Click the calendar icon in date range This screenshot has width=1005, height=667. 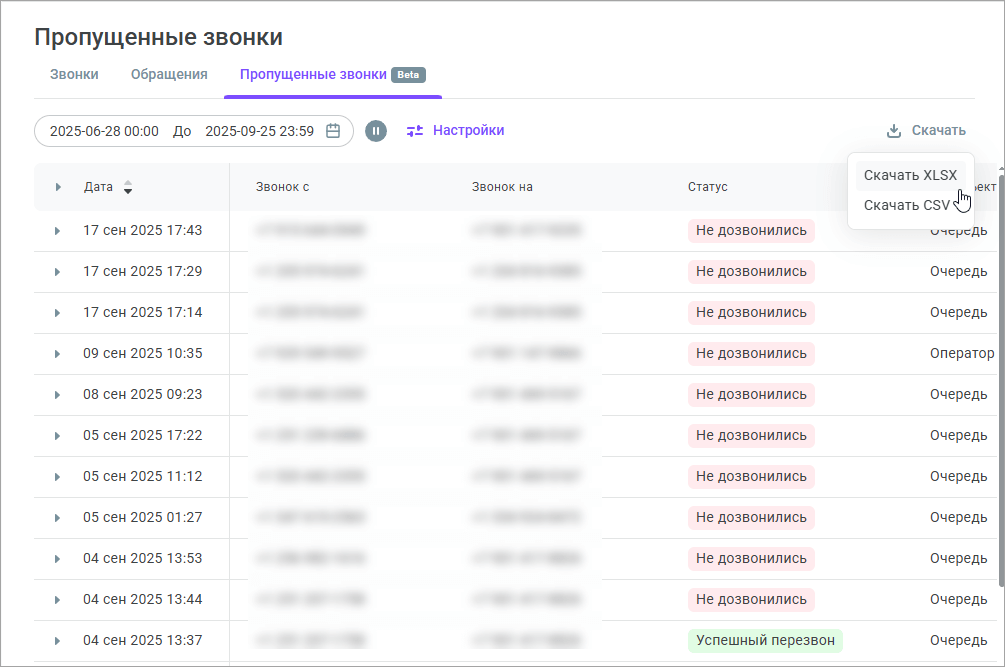click(333, 131)
